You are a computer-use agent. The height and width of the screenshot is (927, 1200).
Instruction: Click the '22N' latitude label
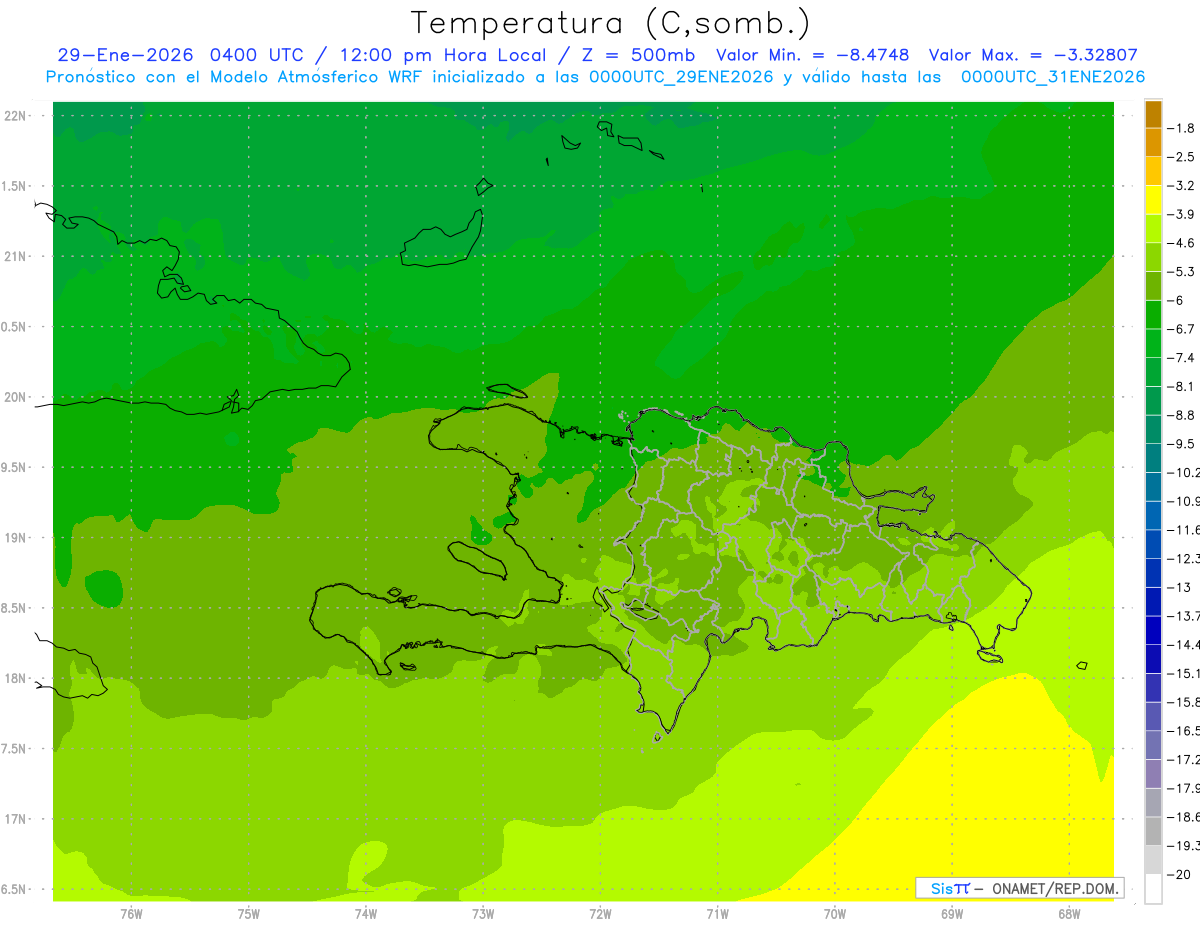click(x=17, y=116)
